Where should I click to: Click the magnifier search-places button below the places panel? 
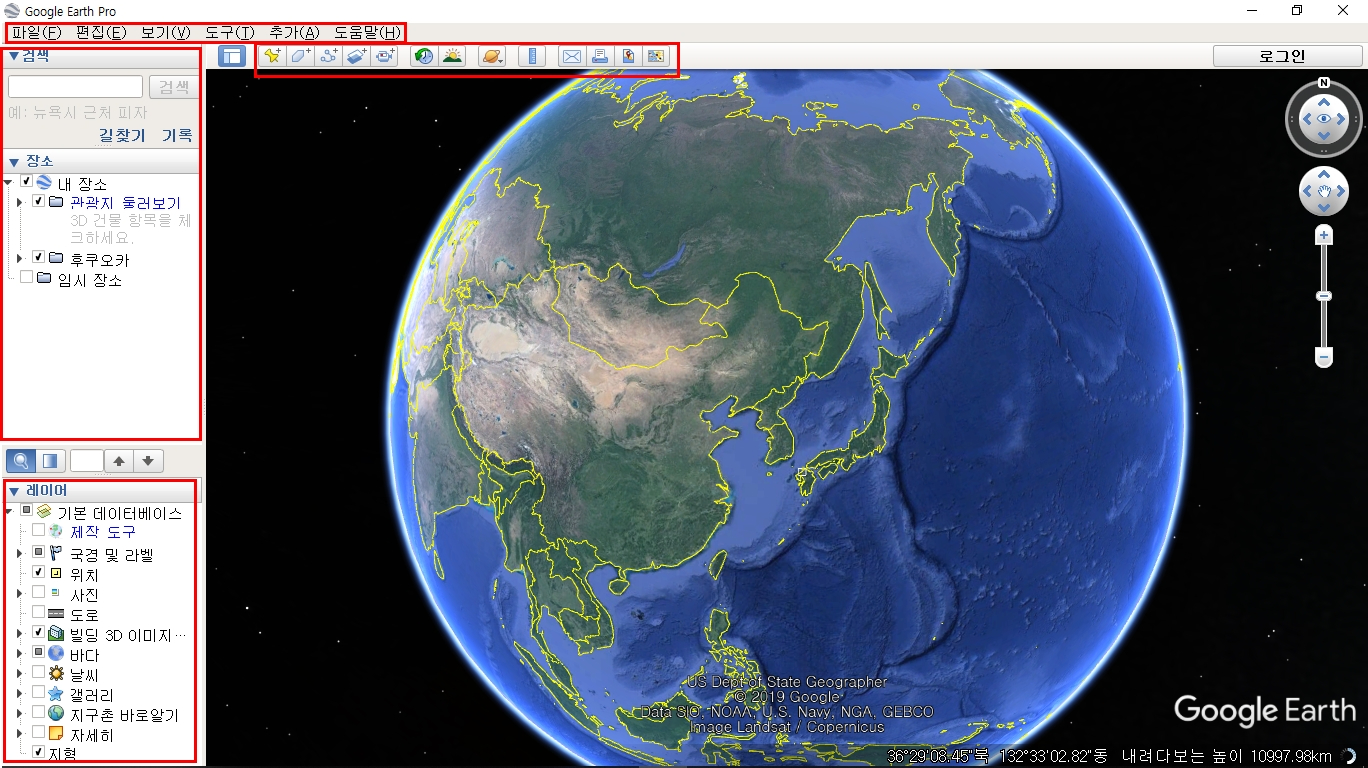click(21, 461)
